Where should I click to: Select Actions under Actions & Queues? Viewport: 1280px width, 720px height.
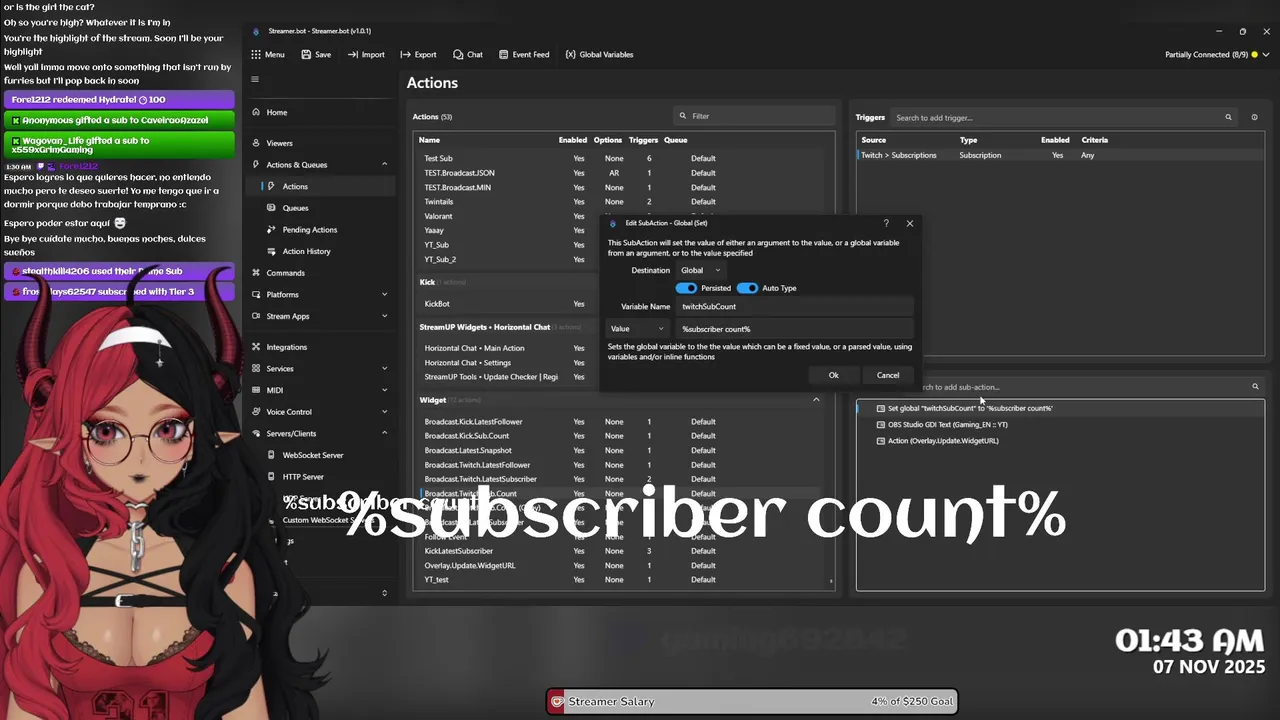[294, 186]
